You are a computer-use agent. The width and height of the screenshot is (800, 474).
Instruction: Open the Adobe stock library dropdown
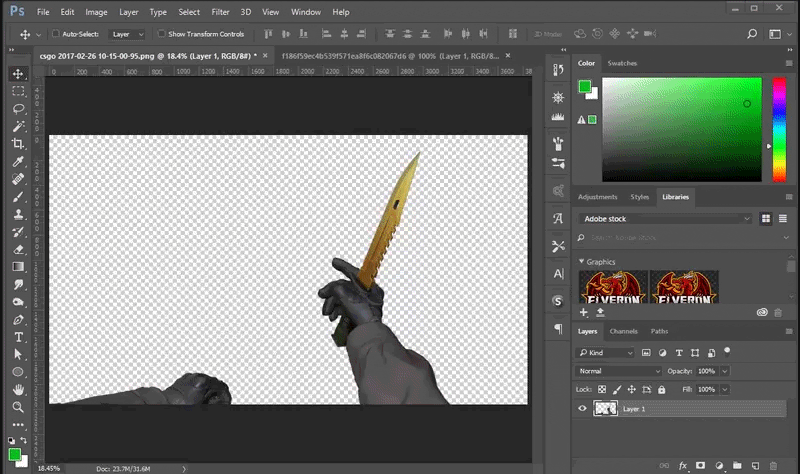(666, 218)
